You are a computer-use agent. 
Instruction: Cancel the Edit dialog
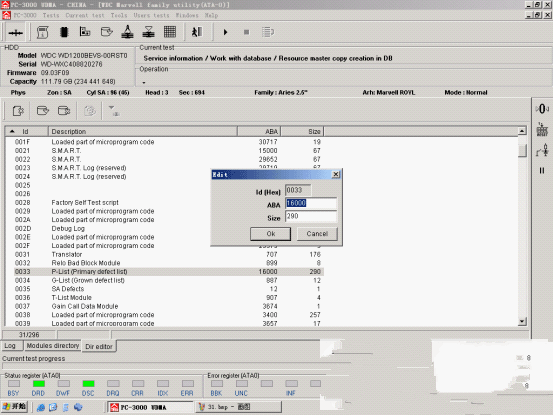[x=317, y=234]
